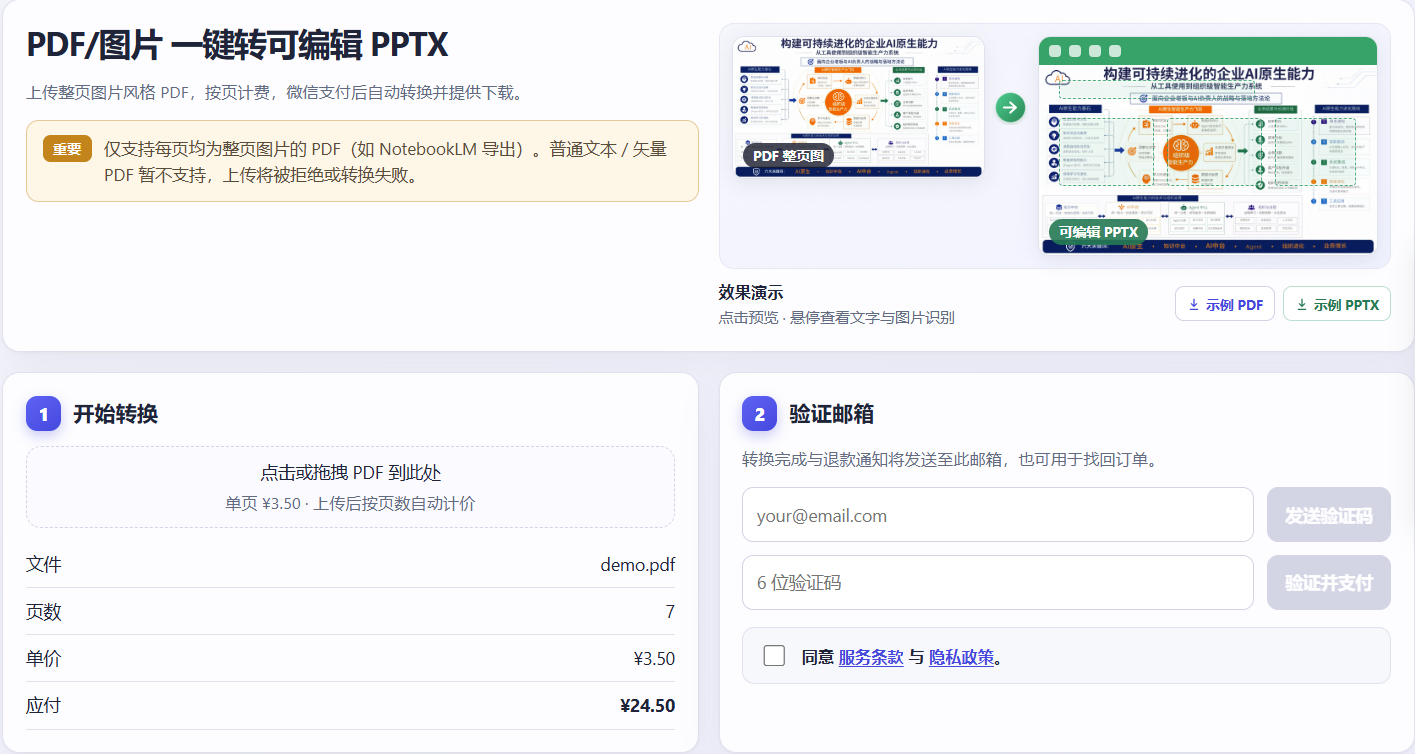
Task: Click the unit price ¥3.50 value
Action: pyautogui.click(x=654, y=659)
